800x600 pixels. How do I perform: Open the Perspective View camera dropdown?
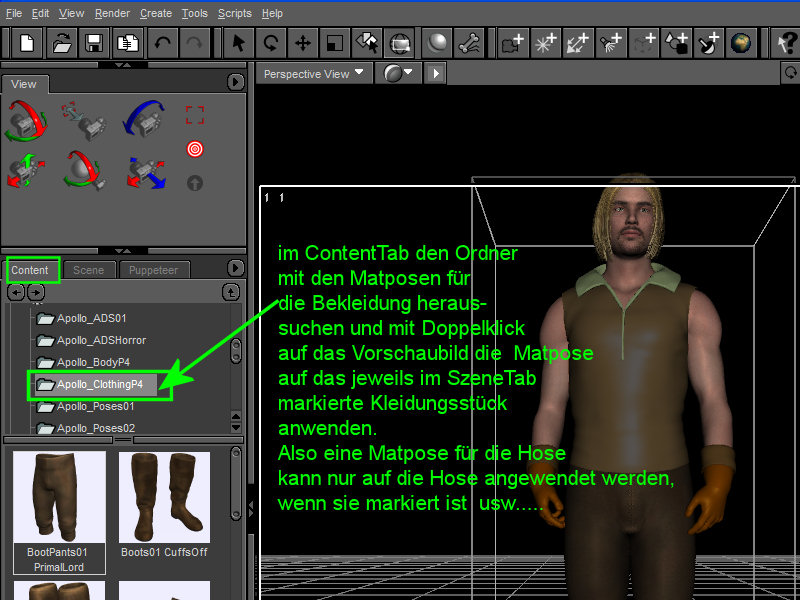(x=313, y=74)
